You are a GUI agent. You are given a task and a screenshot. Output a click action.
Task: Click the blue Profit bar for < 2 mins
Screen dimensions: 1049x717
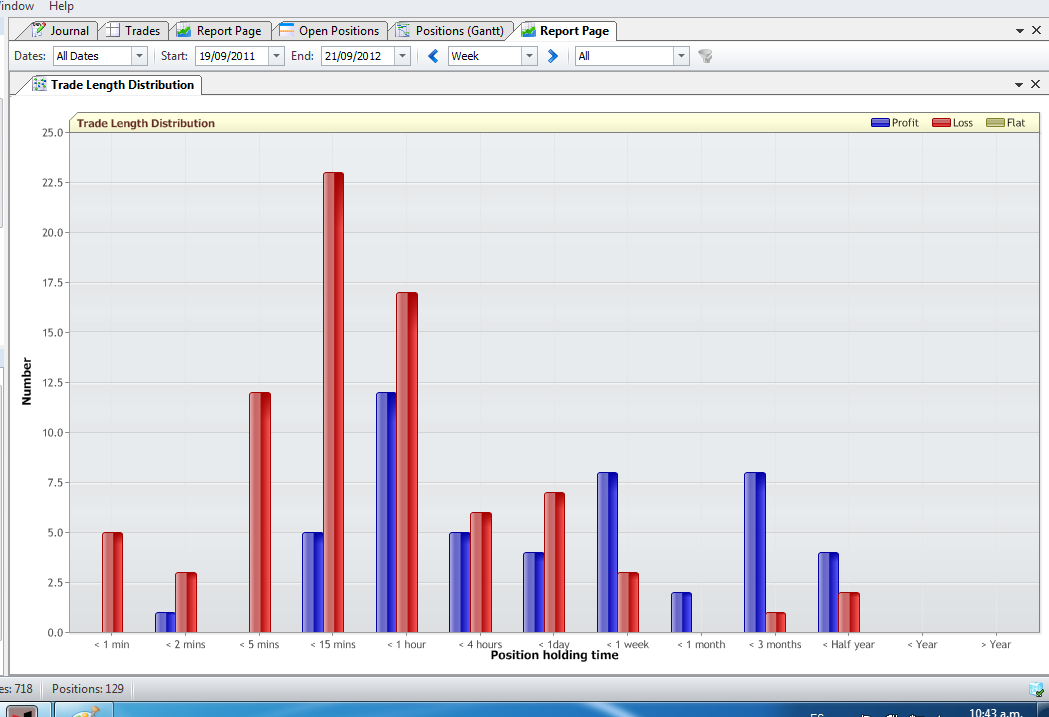pos(165,622)
